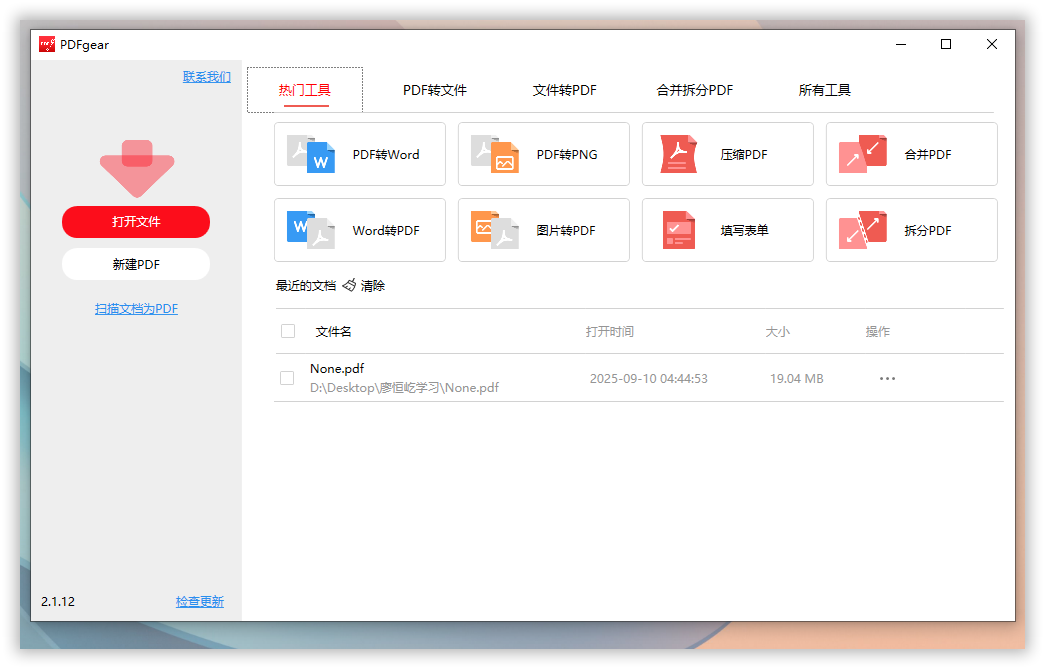Select the 压缩PDF compress tool icon
The width and height of the screenshot is (1045, 669).
678,155
